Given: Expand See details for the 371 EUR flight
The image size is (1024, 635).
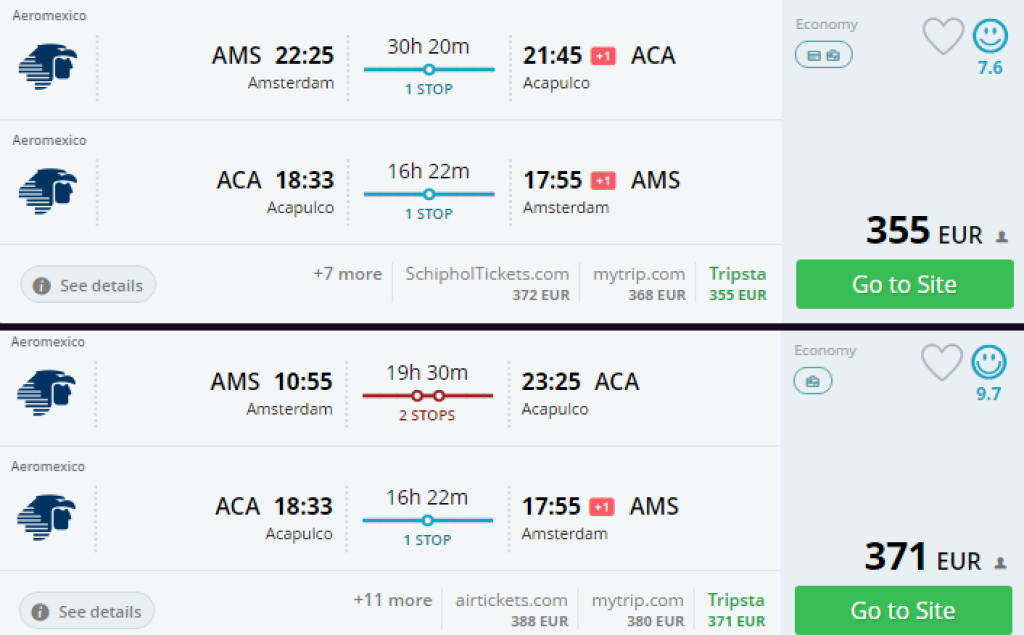Looking at the screenshot, I should 88,611.
